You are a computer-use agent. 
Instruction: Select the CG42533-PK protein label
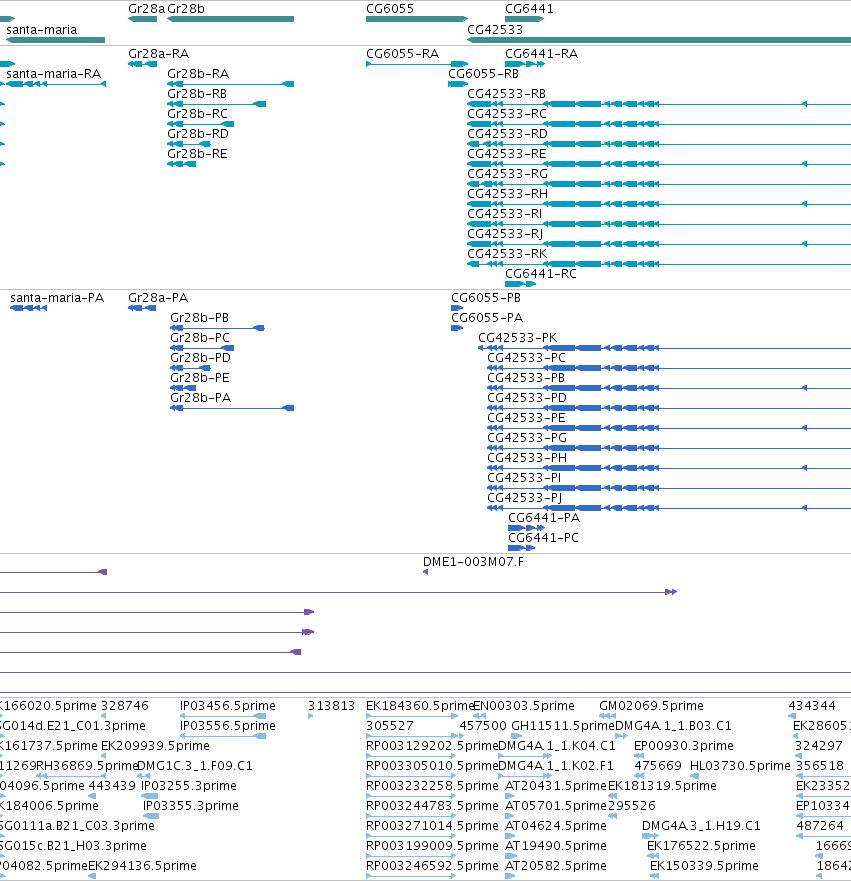(x=517, y=338)
